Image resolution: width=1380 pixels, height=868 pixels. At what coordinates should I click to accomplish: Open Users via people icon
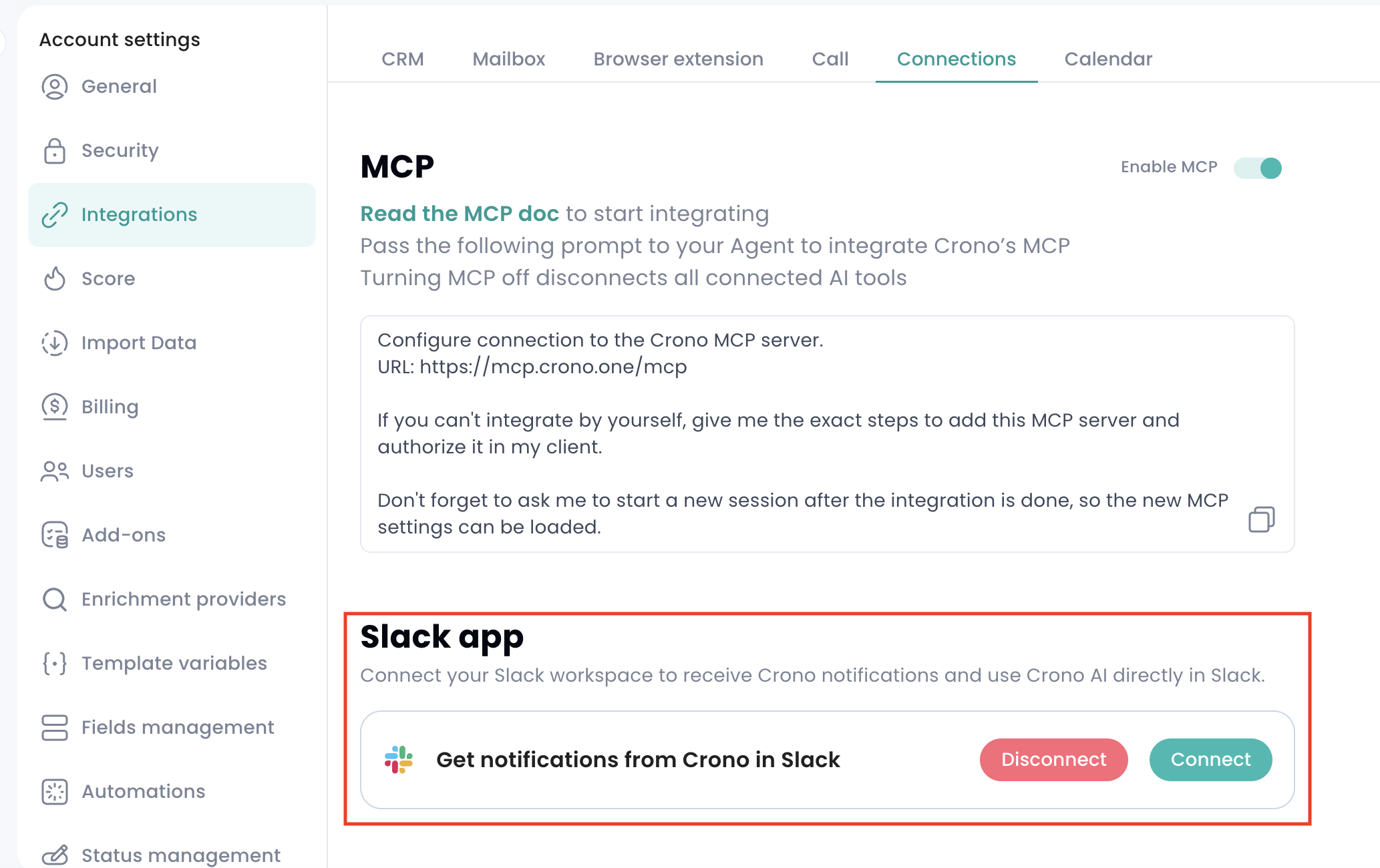pyautogui.click(x=55, y=471)
